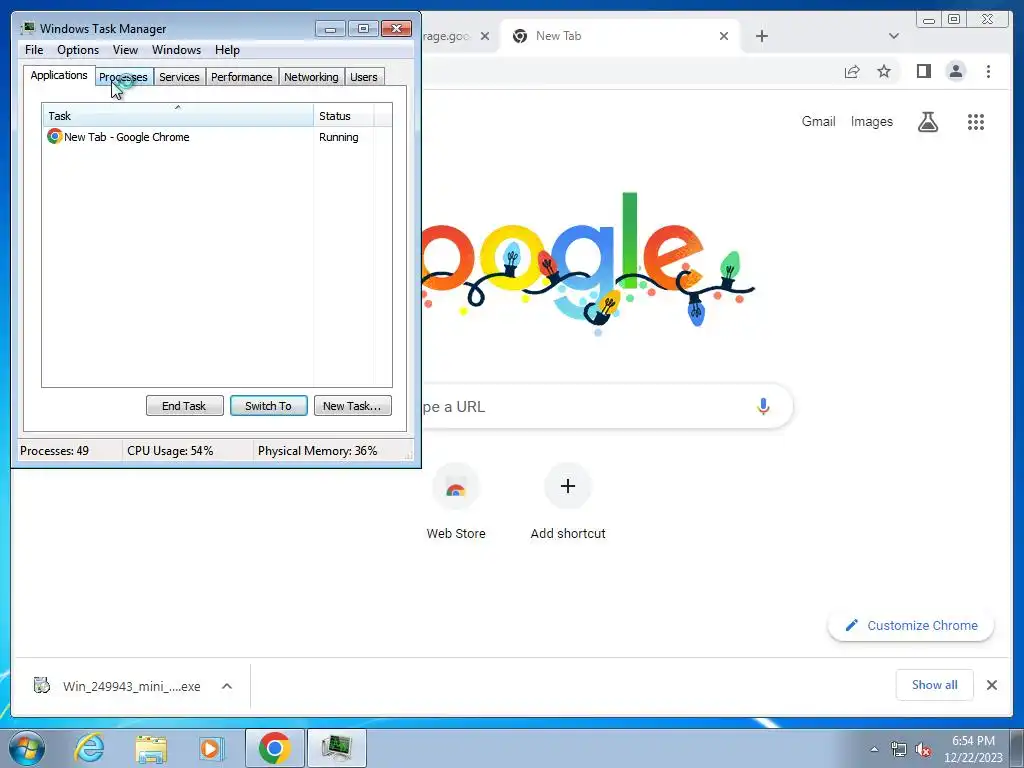Image resolution: width=1024 pixels, height=768 pixels.
Task: Click the network tray icon
Action: pyautogui.click(x=899, y=750)
